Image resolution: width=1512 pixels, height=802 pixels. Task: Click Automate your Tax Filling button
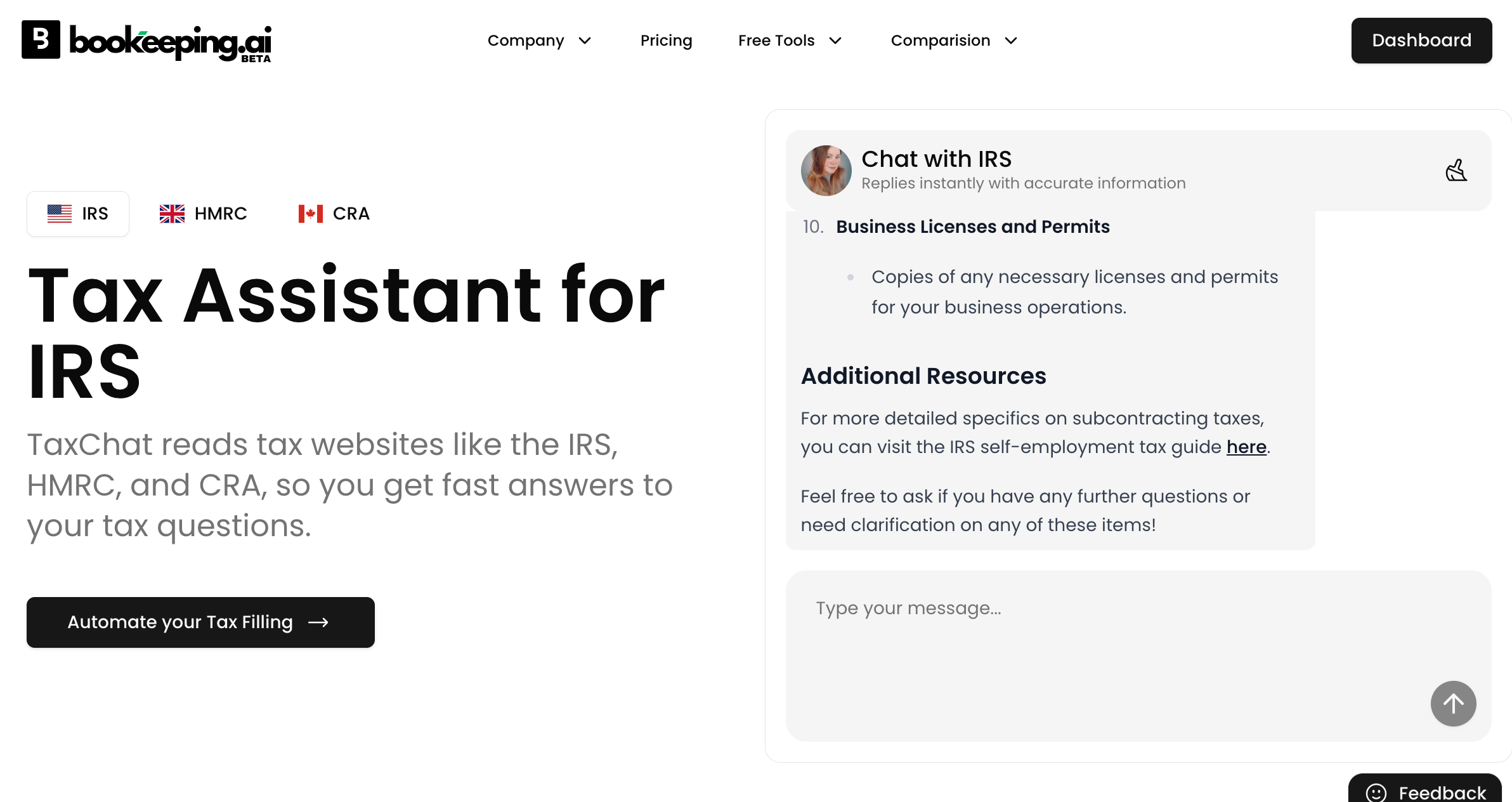click(x=200, y=622)
